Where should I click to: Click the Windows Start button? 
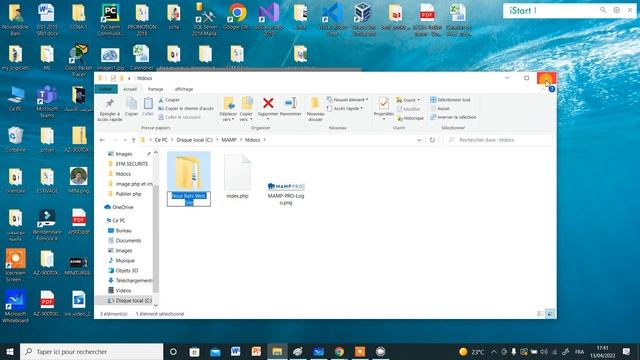10,351
